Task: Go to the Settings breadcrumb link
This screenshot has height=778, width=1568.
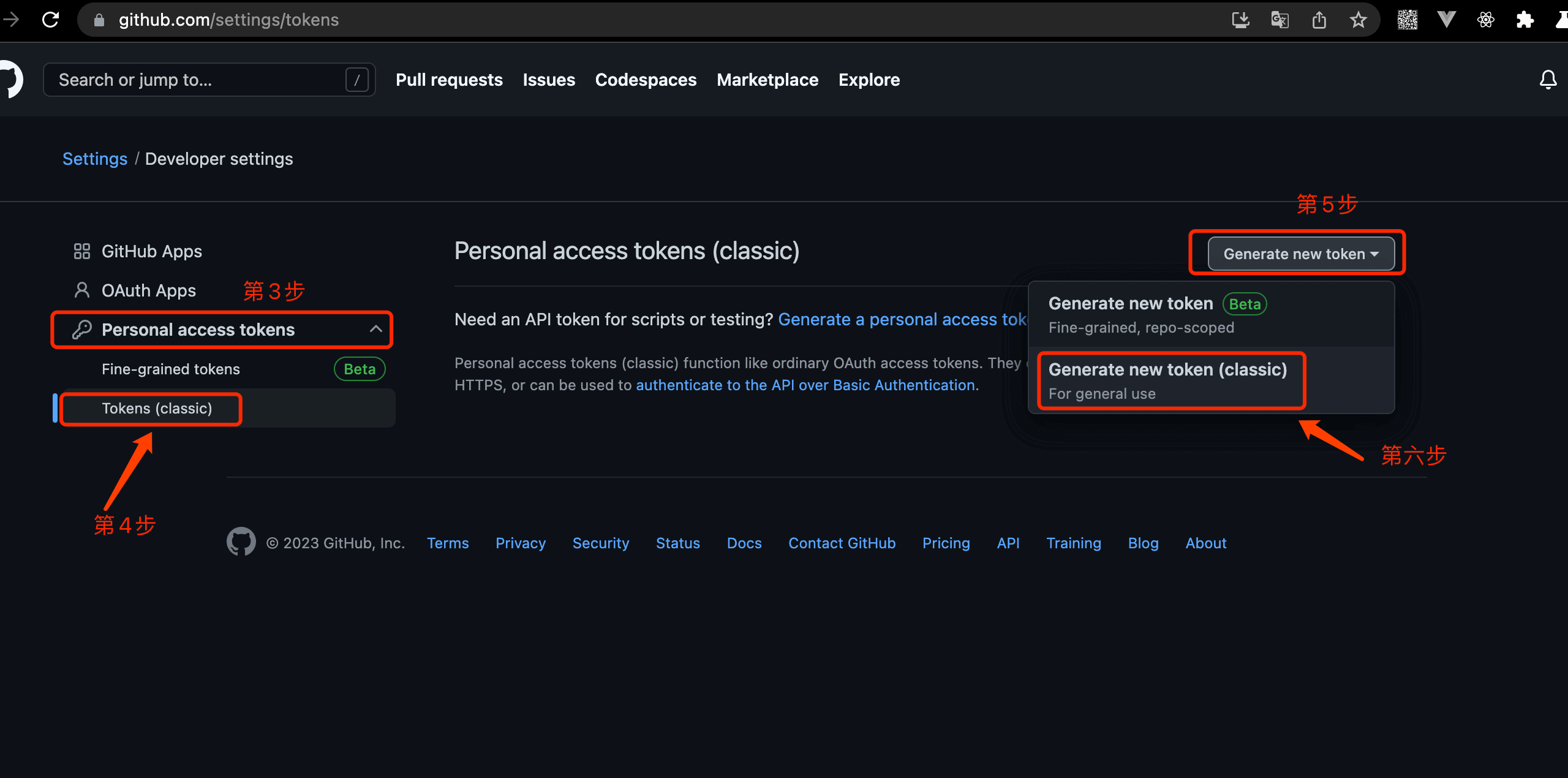Action: pos(95,159)
